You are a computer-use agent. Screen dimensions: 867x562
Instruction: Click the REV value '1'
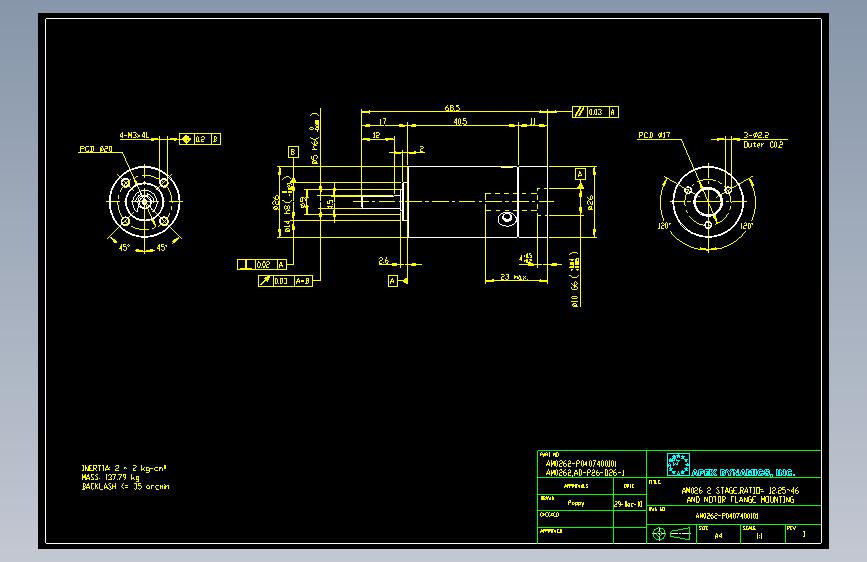click(804, 534)
